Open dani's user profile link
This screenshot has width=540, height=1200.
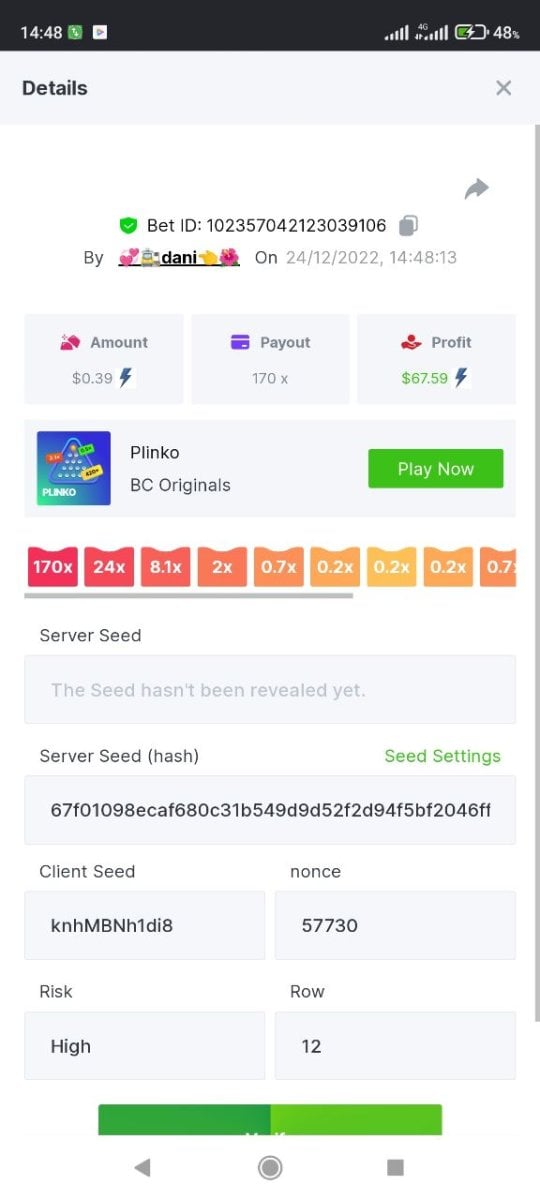[x=179, y=257]
